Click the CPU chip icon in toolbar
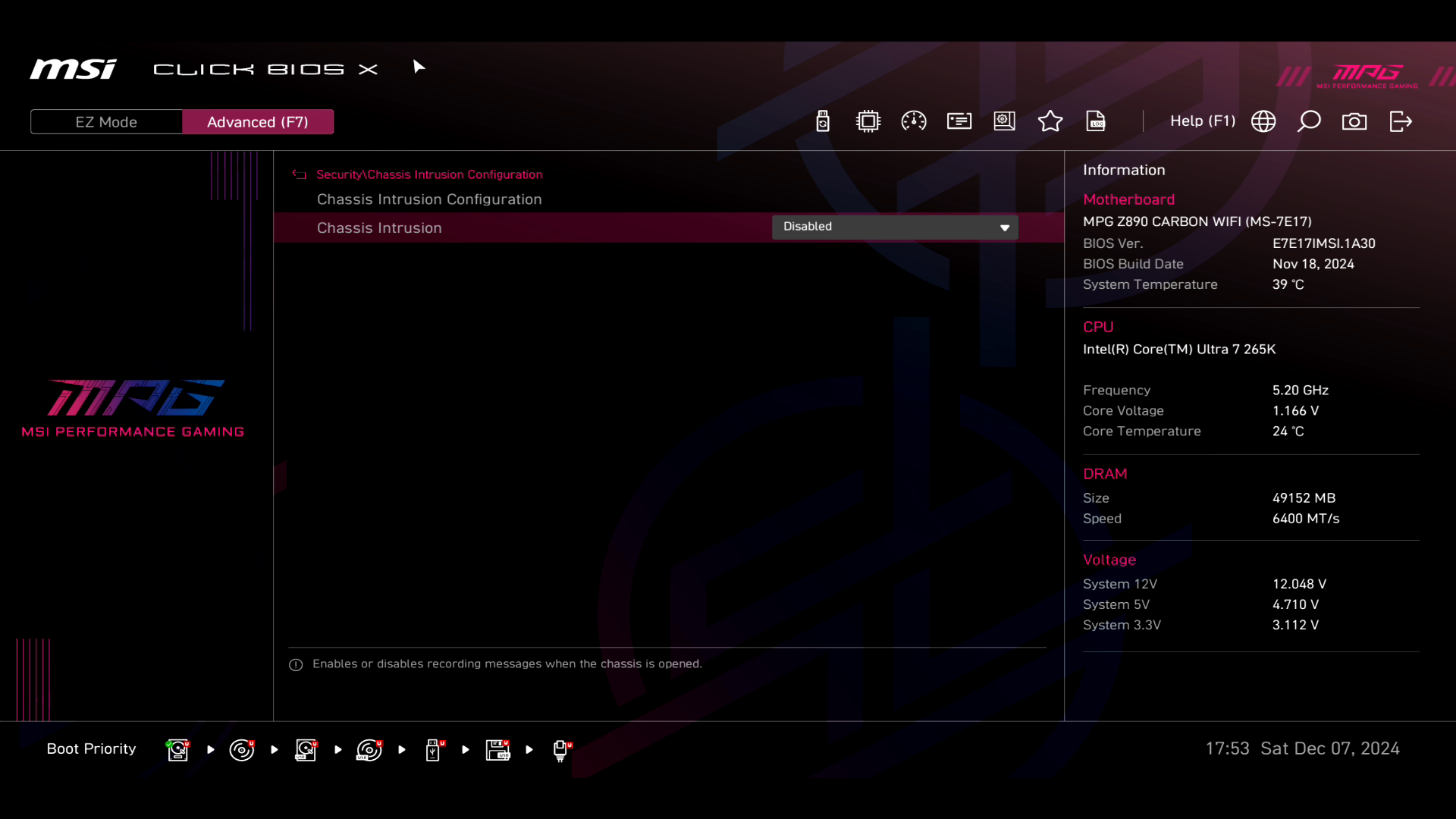Image resolution: width=1456 pixels, height=819 pixels. [x=868, y=121]
